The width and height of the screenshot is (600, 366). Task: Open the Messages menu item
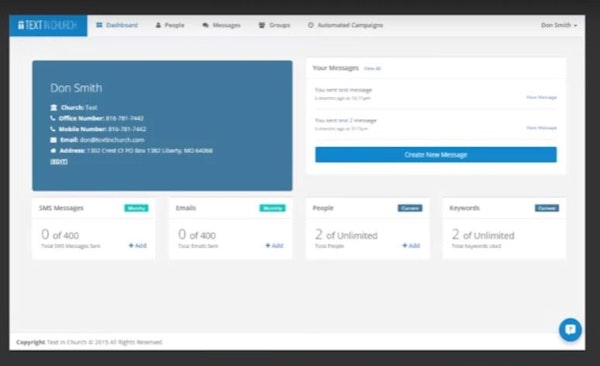[x=226, y=25]
